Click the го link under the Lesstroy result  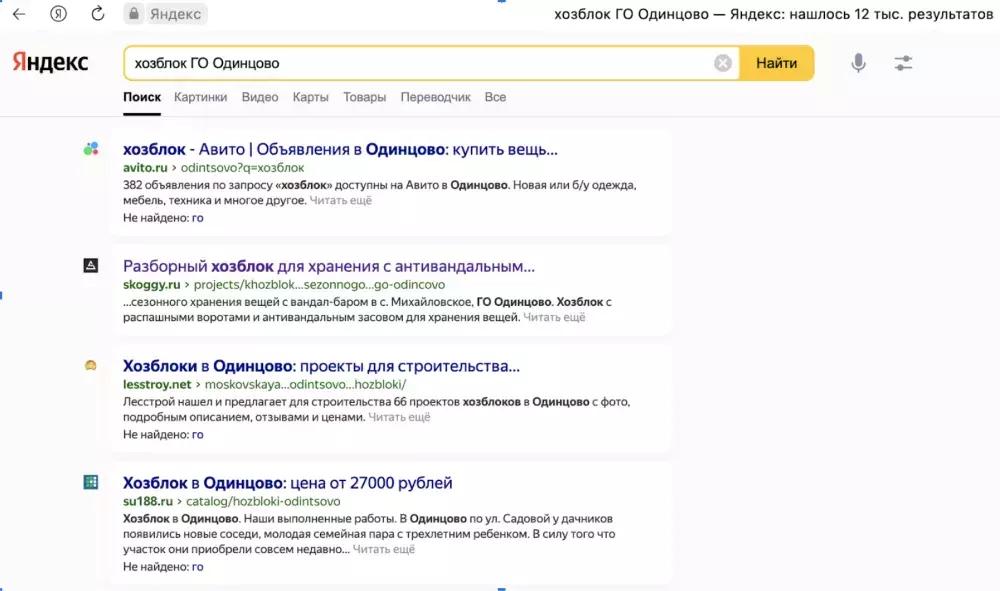197,434
